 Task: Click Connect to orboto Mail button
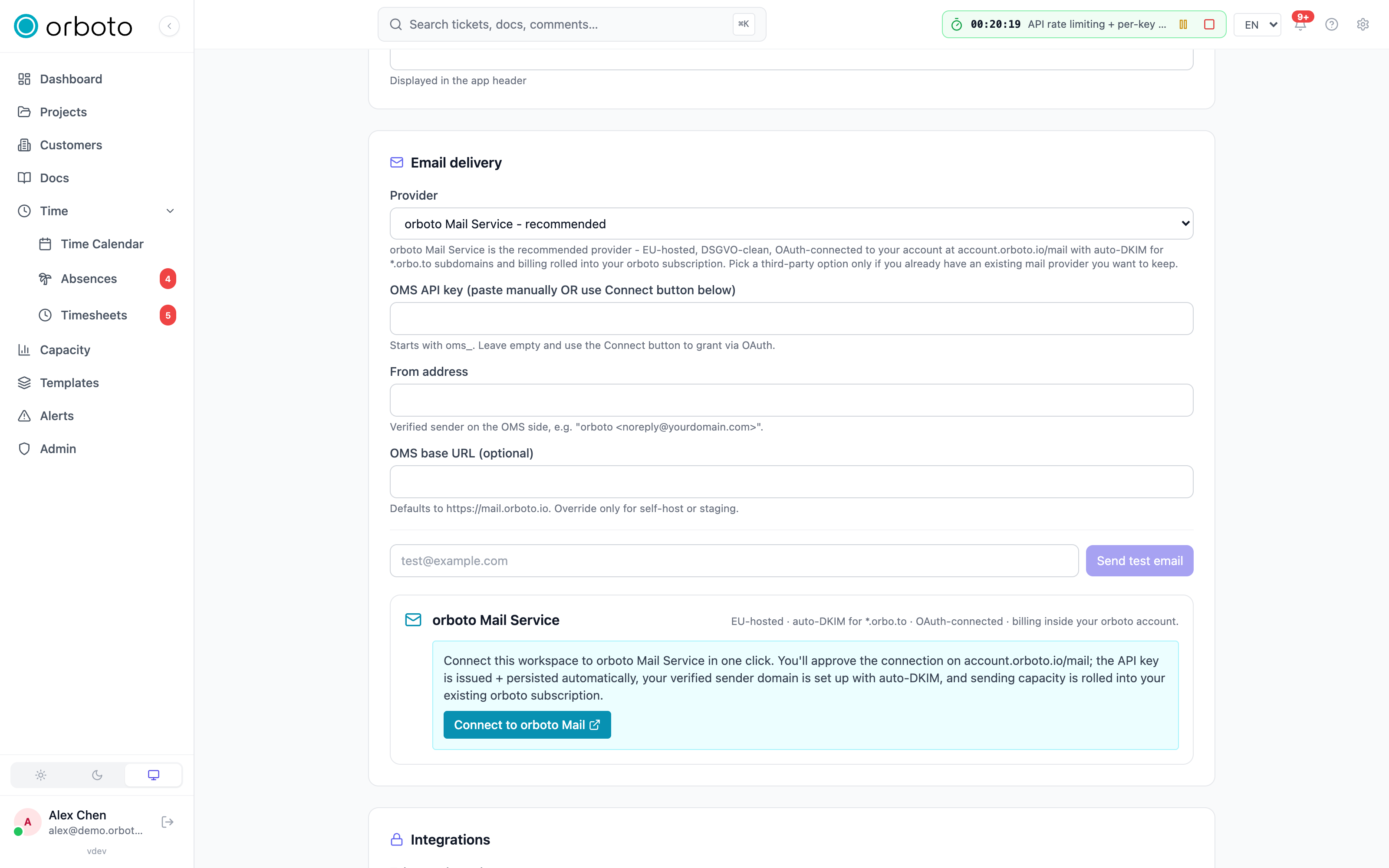(x=527, y=725)
